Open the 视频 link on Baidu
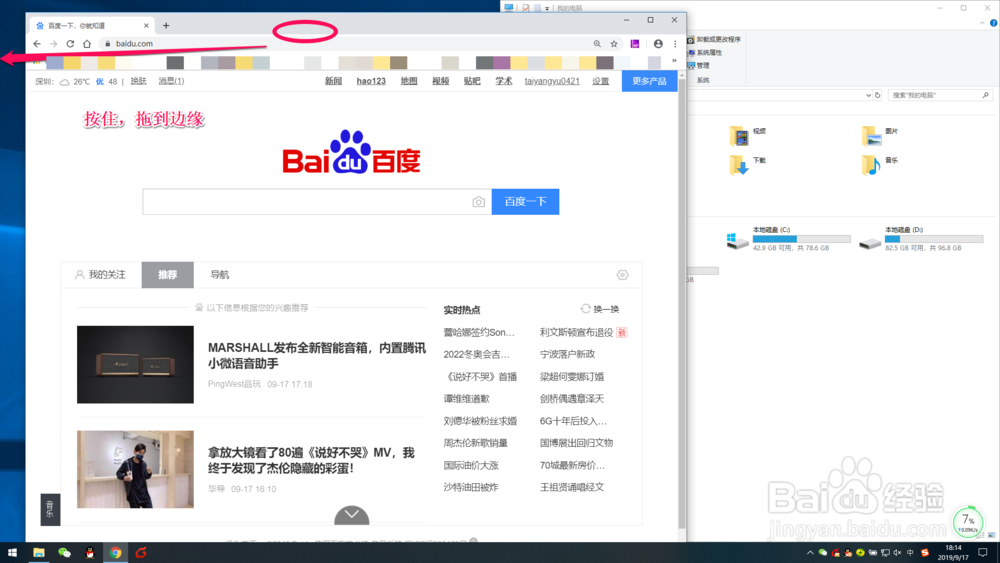The image size is (1000, 563). pyautogui.click(x=441, y=81)
